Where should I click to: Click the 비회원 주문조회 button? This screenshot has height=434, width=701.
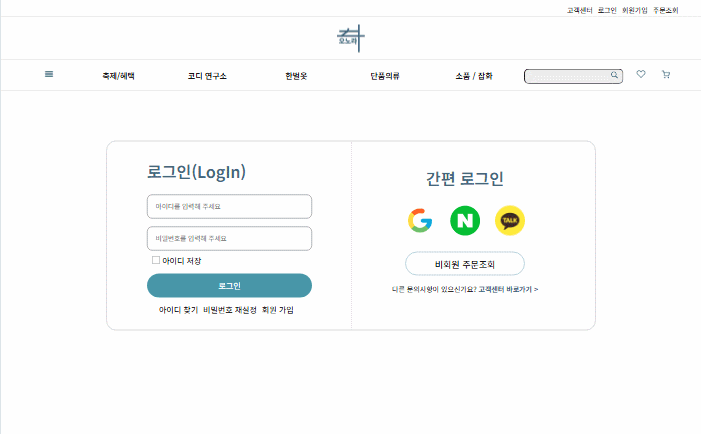point(465,264)
